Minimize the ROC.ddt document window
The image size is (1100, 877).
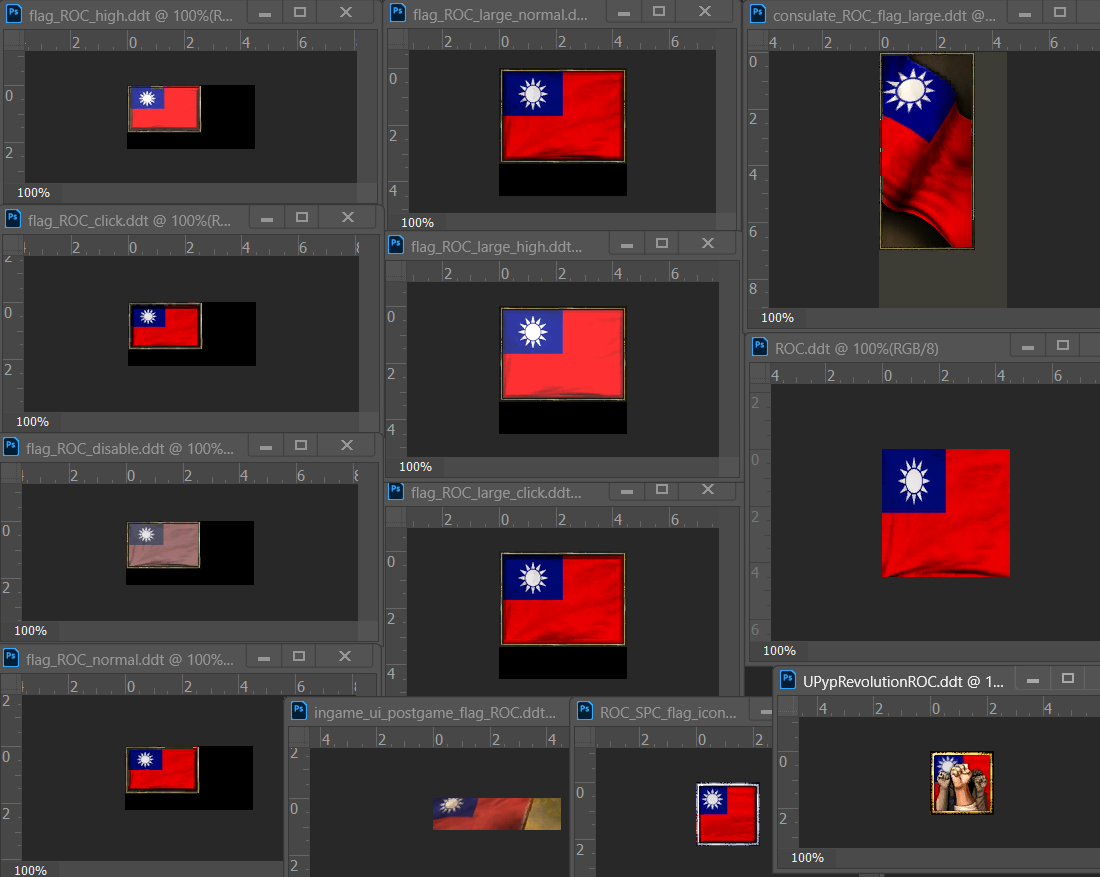coord(1025,346)
